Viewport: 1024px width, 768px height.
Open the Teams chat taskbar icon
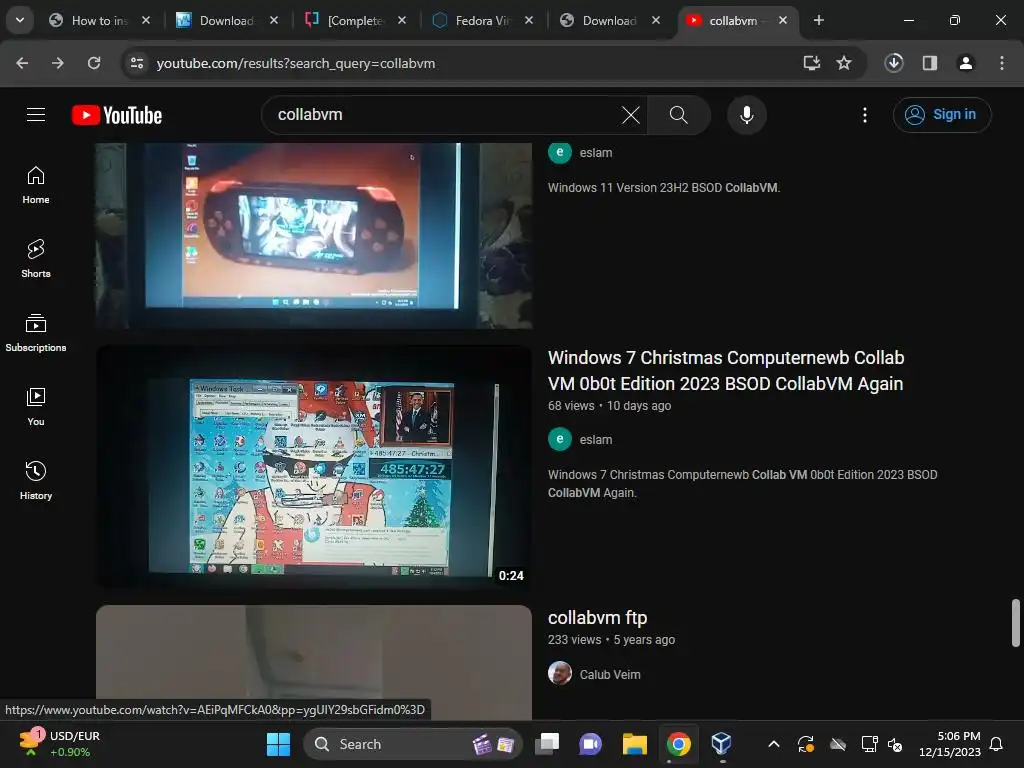590,744
